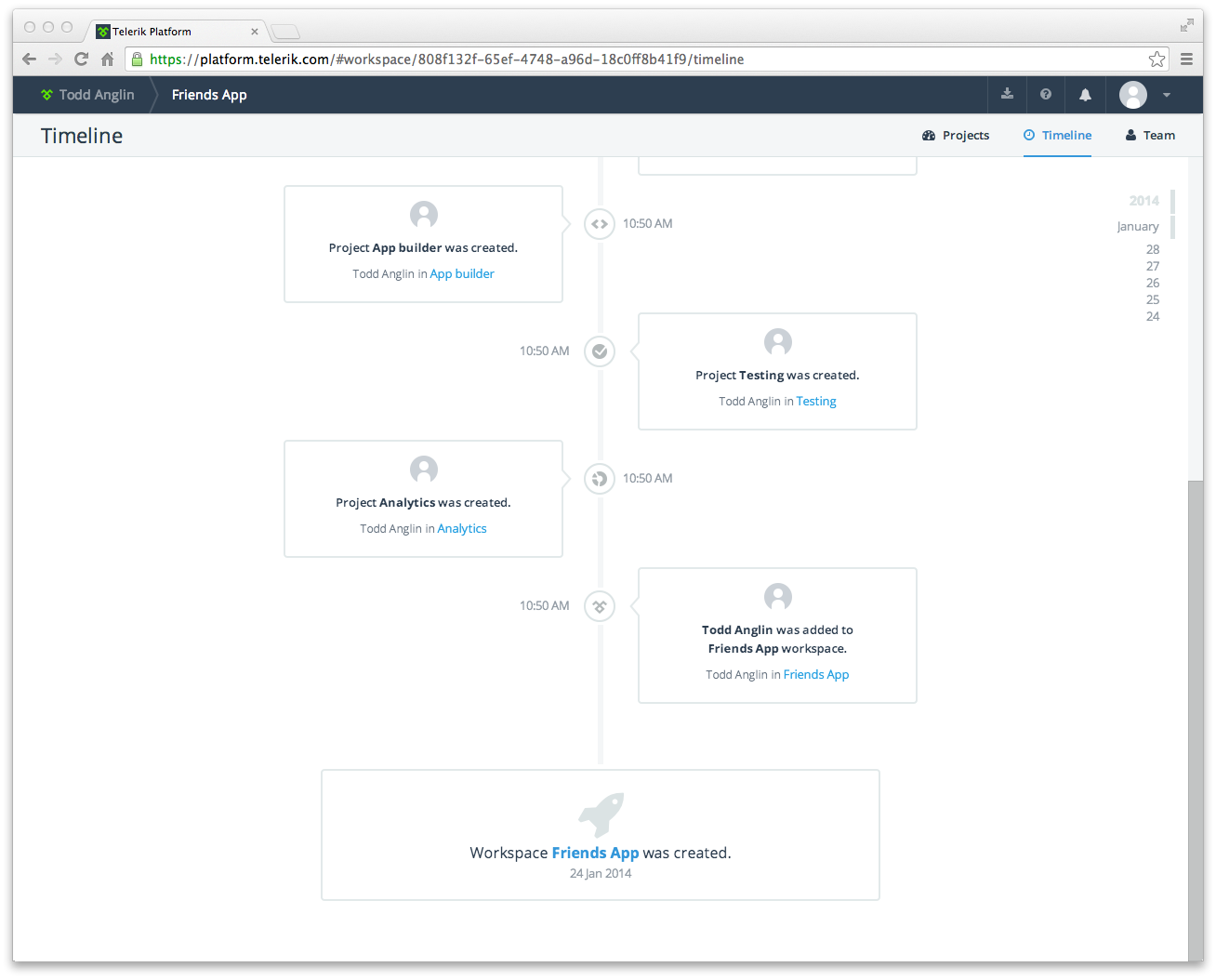
Task: Jump to day 26 in date navigator
Action: tap(1153, 284)
